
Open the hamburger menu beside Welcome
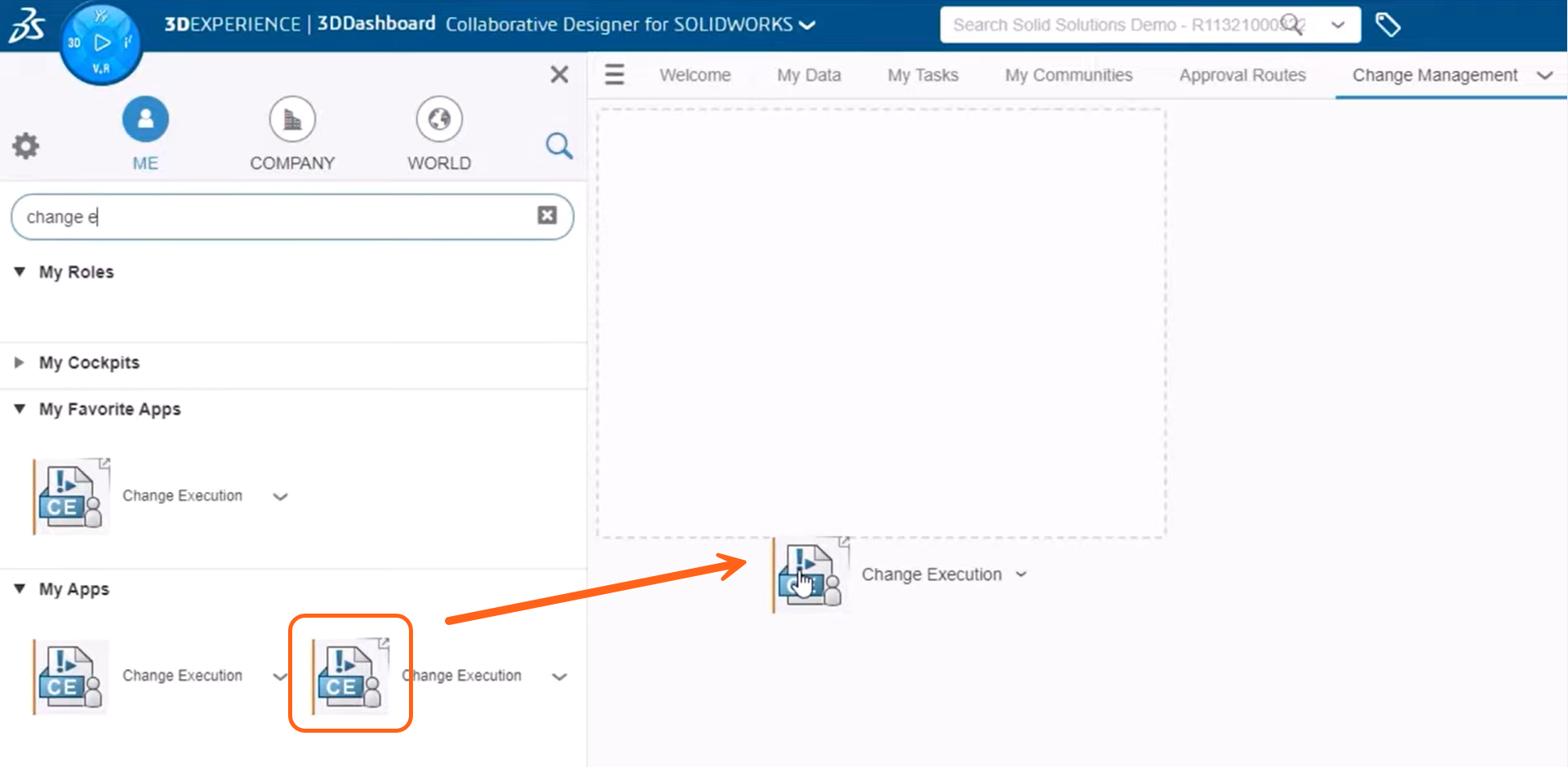coord(615,75)
